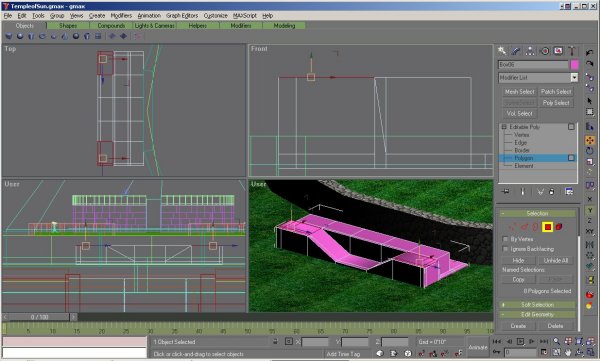Select the Move transform tool icon
The width and height of the screenshot is (600, 361).
pos(590,140)
